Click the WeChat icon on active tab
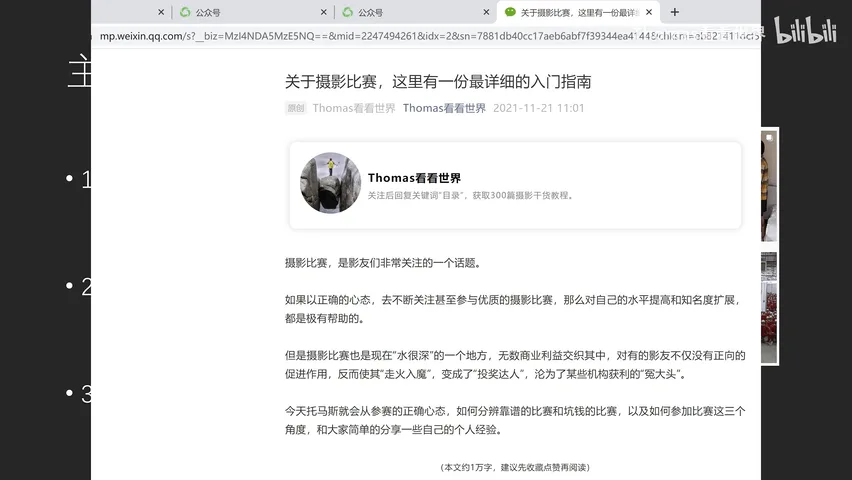This screenshot has width=852, height=480. coord(510,12)
